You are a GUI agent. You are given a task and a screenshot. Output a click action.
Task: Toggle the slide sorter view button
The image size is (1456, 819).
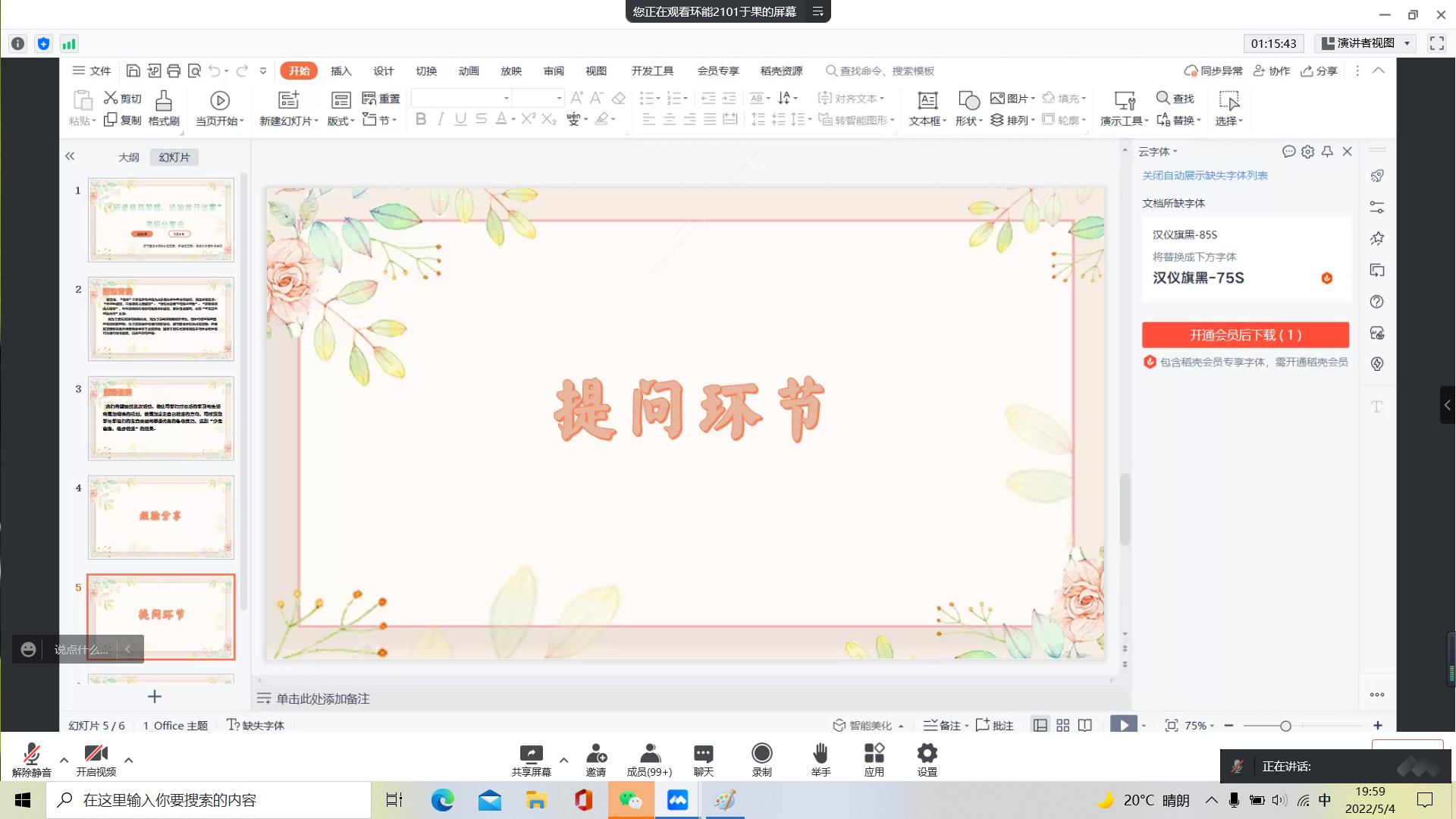coord(1062,726)
